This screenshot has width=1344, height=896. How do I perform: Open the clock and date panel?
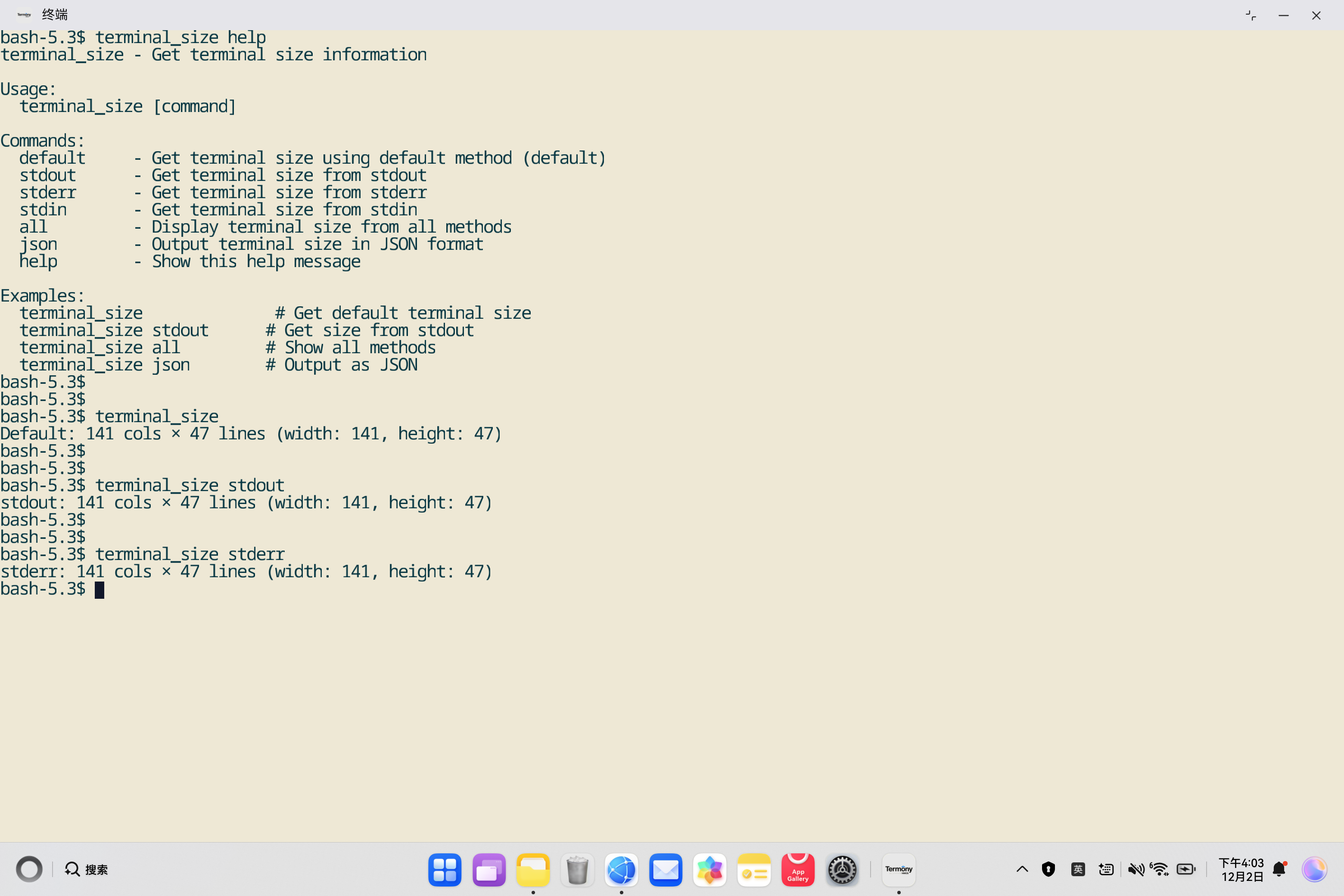click(x=1241, y=869)
